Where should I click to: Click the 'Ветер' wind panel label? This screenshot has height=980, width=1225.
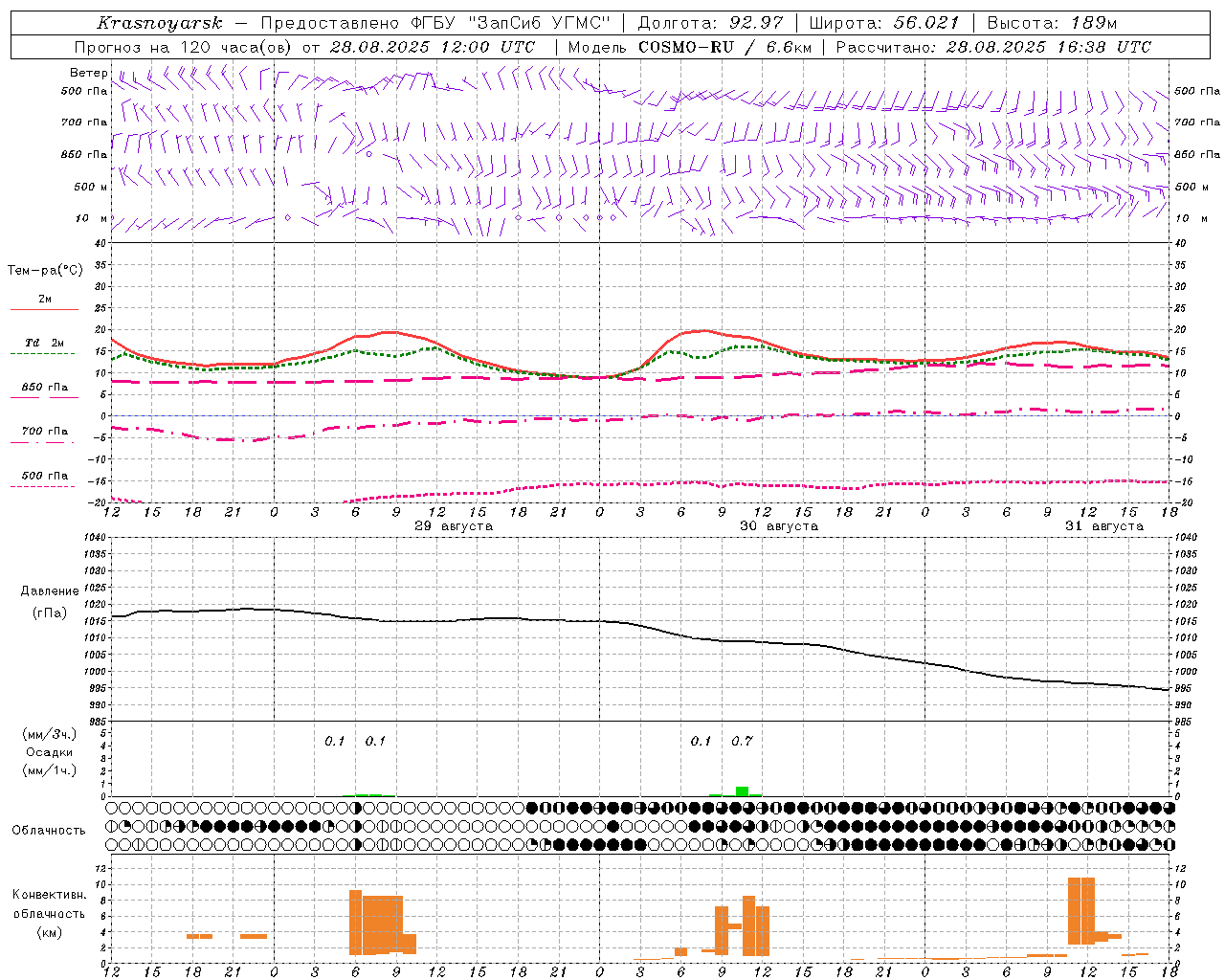point(88,73)
